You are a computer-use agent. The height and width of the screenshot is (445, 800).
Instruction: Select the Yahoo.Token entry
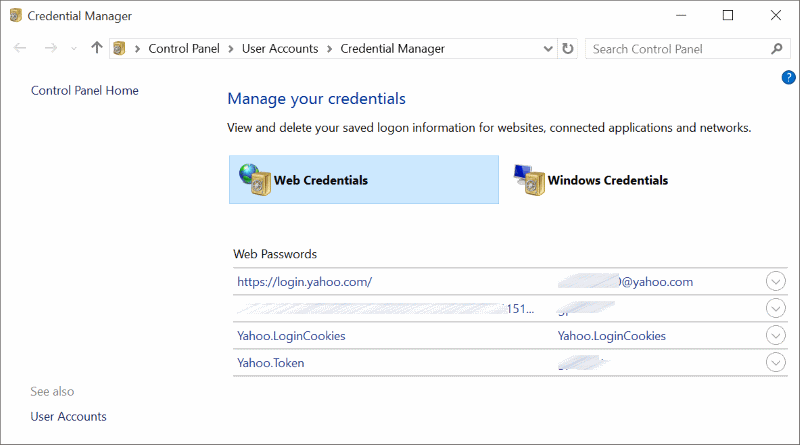click(270, 363)
